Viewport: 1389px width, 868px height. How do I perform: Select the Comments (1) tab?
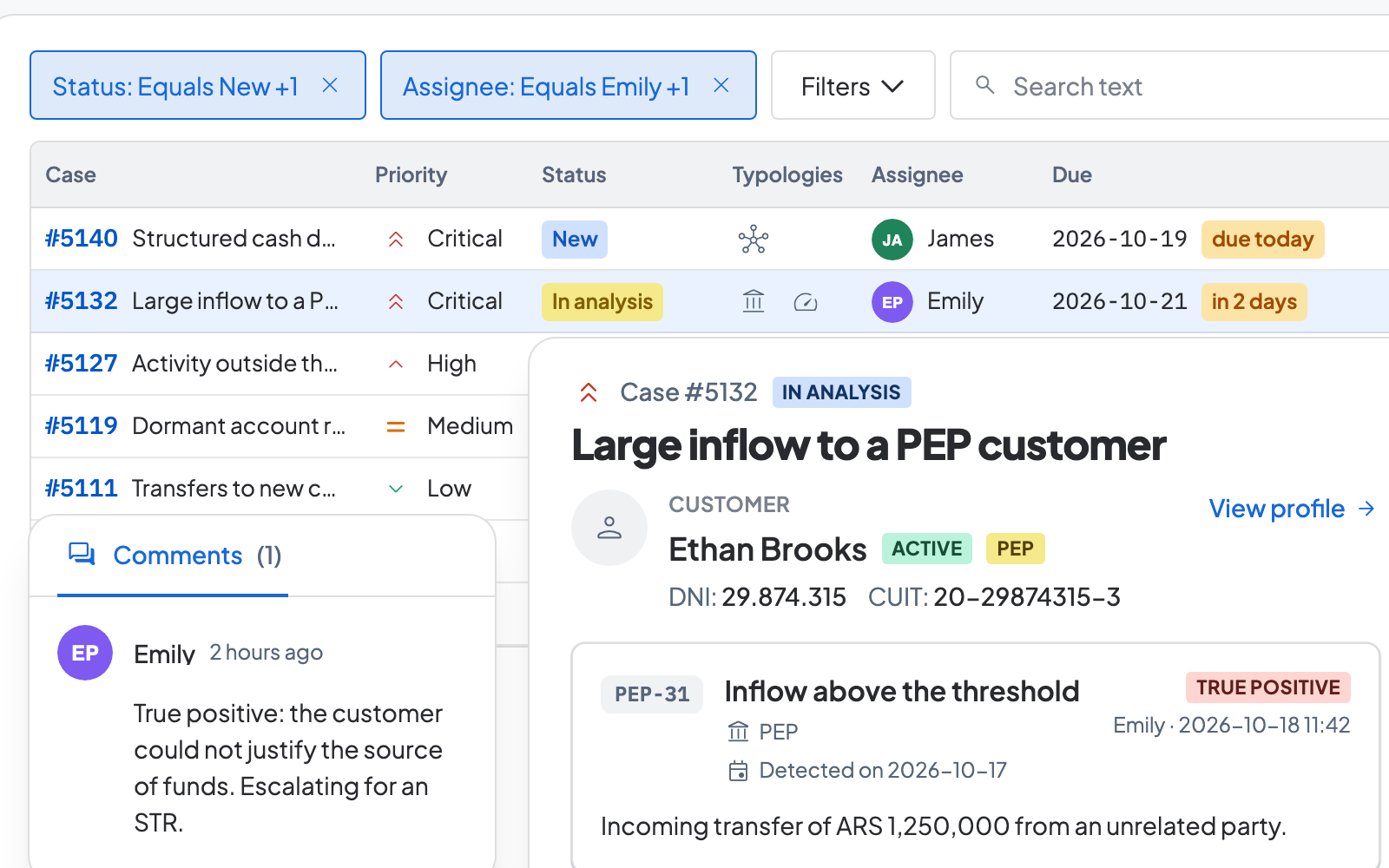(173, 556)
